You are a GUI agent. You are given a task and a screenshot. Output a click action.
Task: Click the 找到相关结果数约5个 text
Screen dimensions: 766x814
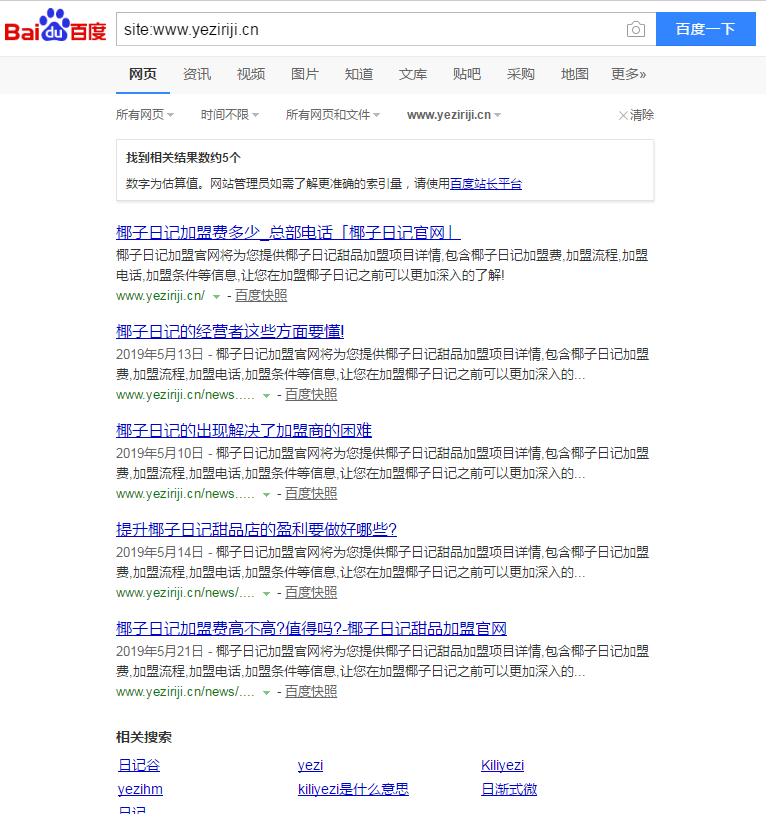[183, 158]
